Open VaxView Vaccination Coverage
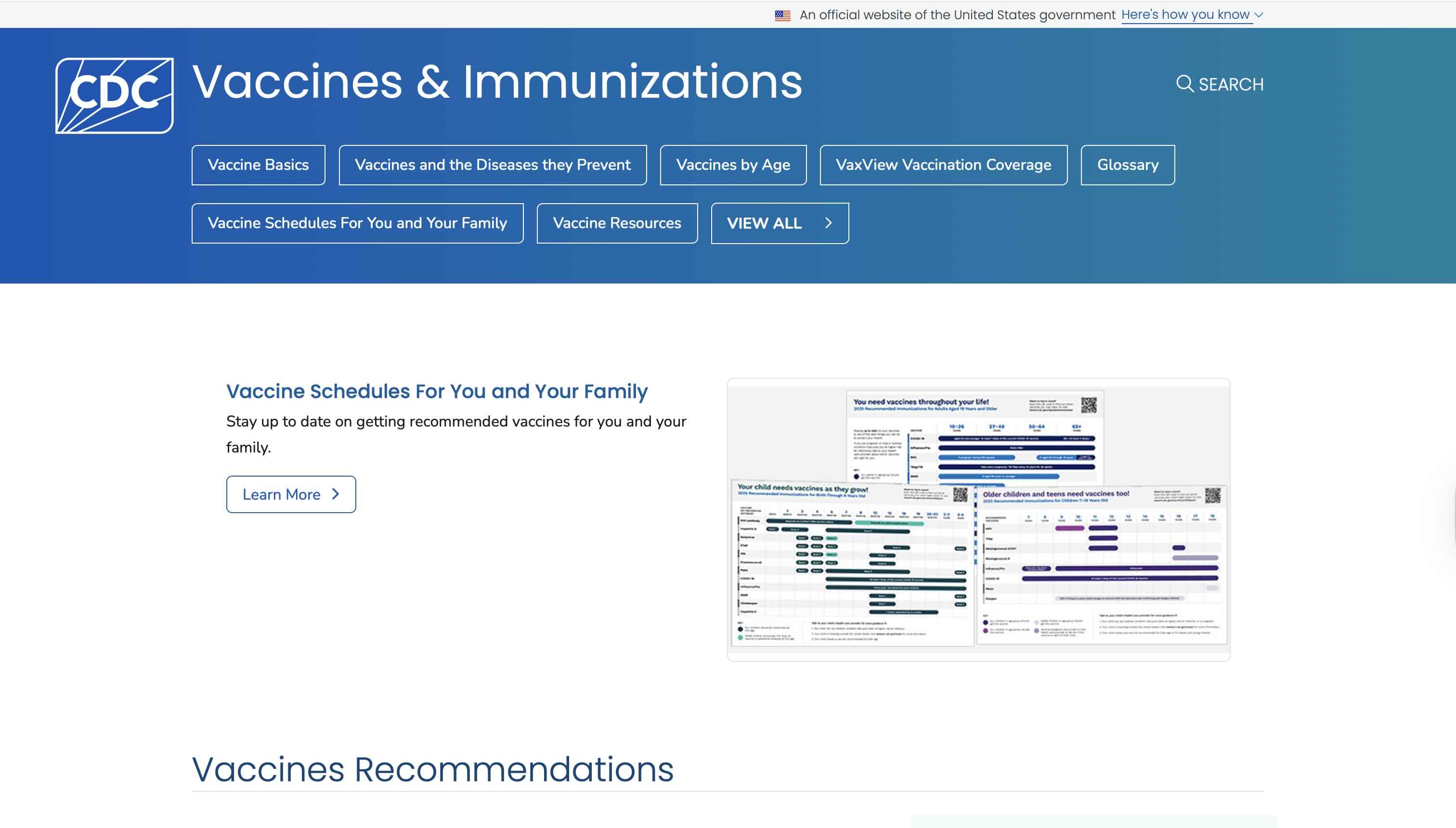The image size is (1456, 828). (x=943, y=165)
